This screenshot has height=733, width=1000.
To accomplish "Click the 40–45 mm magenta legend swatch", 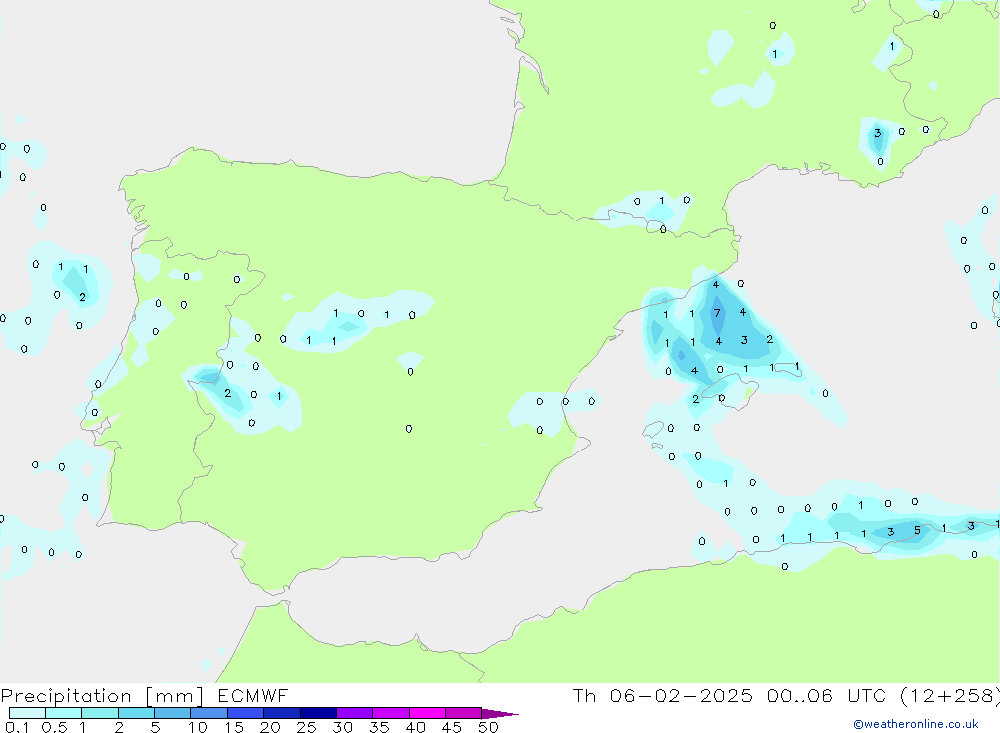I will pos(427,713).
